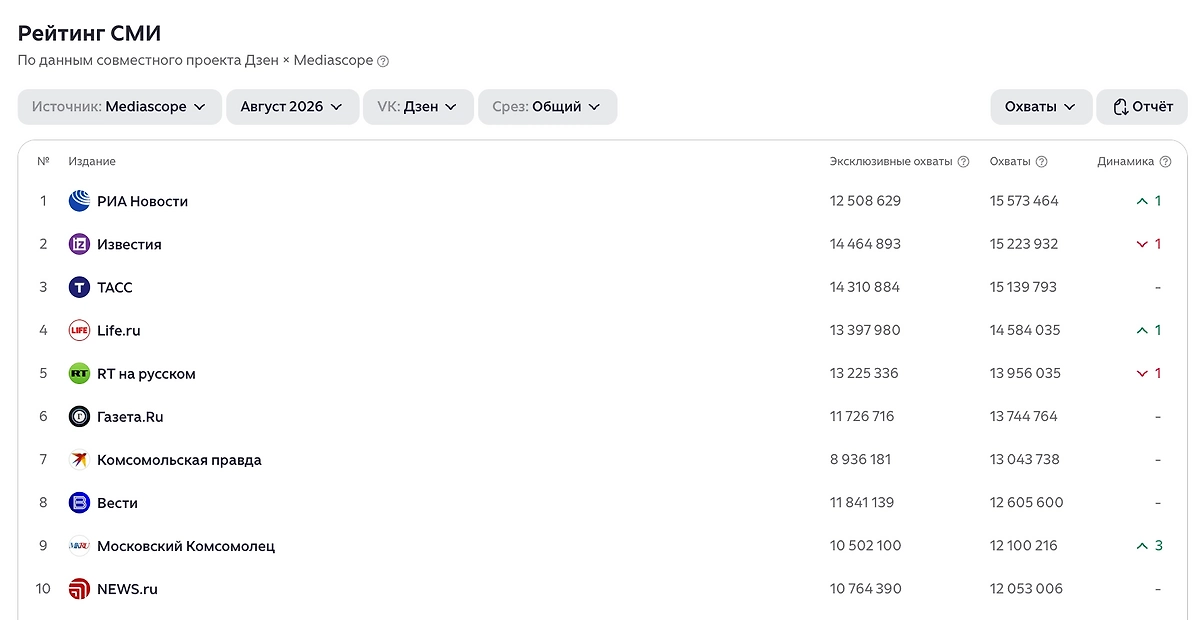Viewport: 1200px width, 620px height.
Task: Open Московский Комсомолец publication link
Action: (x=186, y=546)
